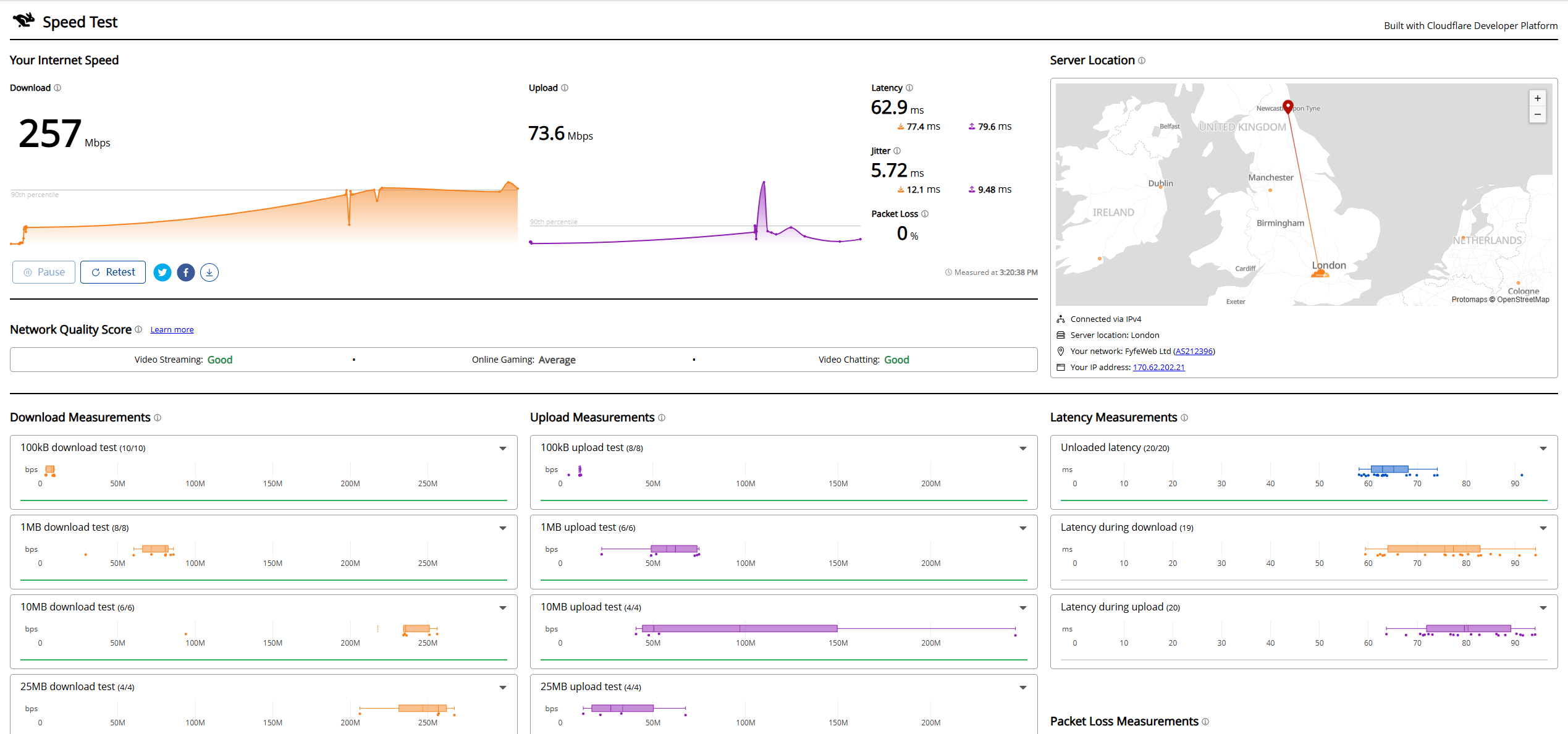Click the 257 Mbps download value
This screenshot has width=1568, height=734.
pos(64,134)
